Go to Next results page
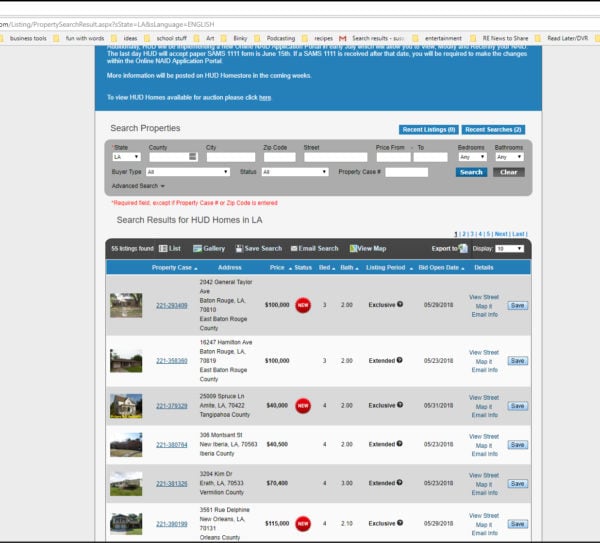This screenshot has width=600, height=543. tap(501, 234)
